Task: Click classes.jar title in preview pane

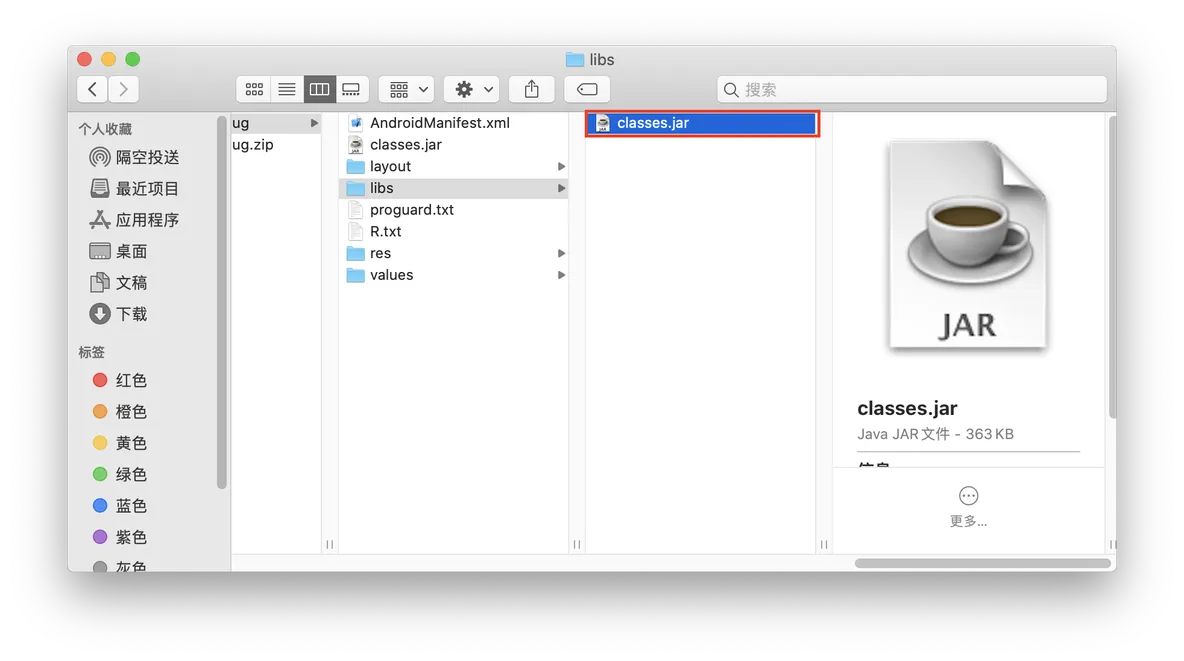Action: 907,408
